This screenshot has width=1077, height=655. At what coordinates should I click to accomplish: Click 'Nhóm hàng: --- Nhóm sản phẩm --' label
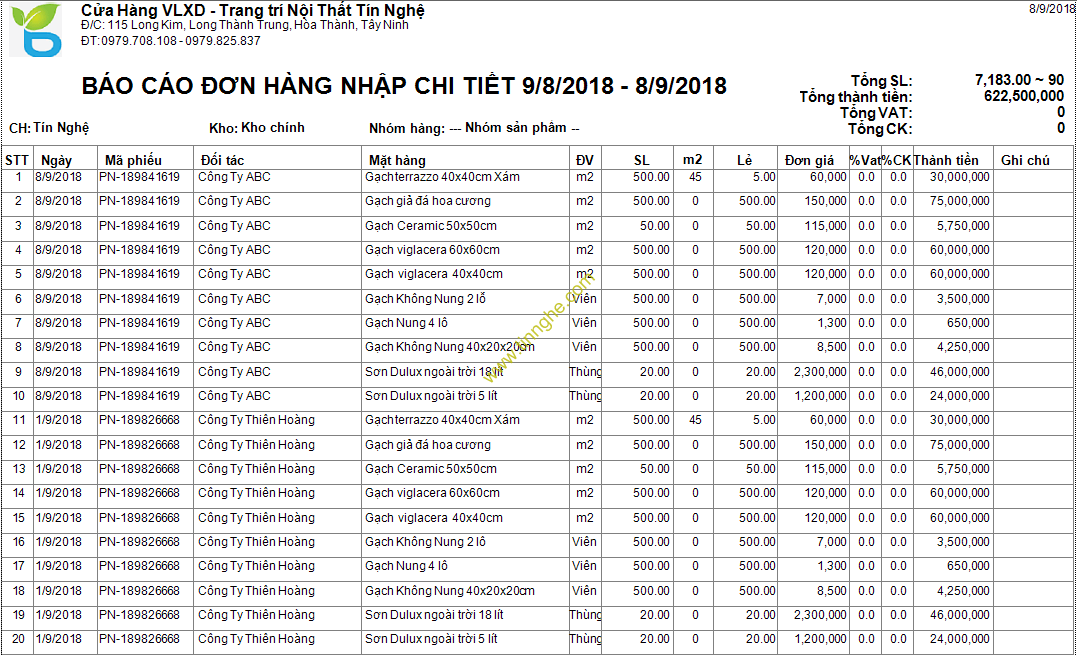pyautogui.click(x=474, y=128)
